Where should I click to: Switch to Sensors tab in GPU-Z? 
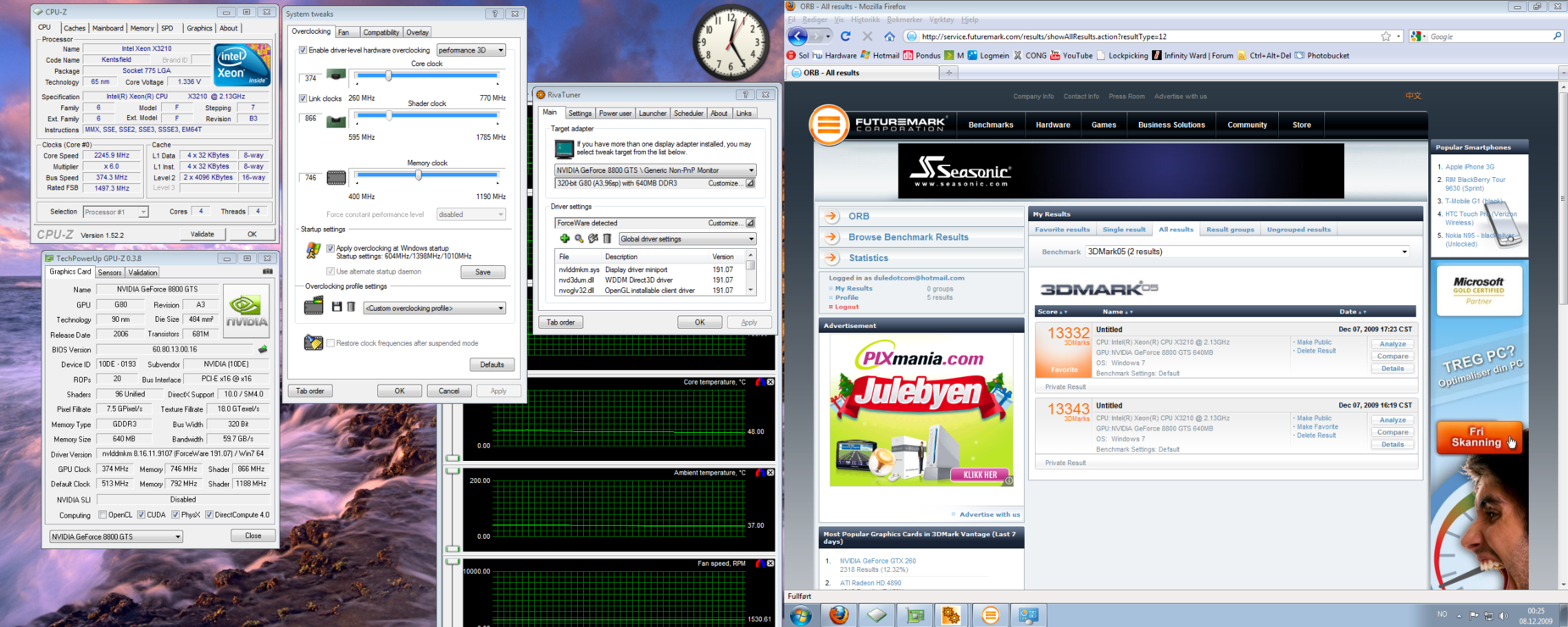109,273
